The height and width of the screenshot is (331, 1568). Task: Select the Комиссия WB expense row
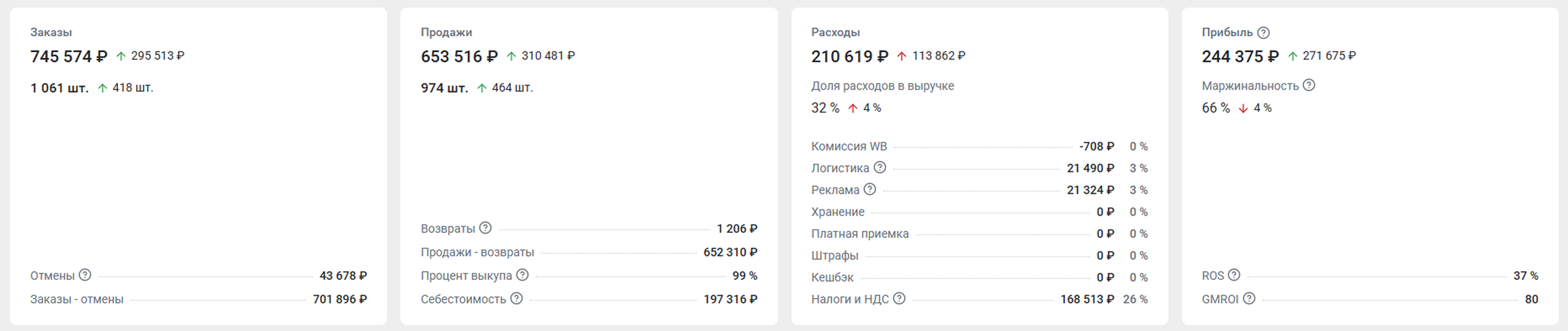[848, 147]
